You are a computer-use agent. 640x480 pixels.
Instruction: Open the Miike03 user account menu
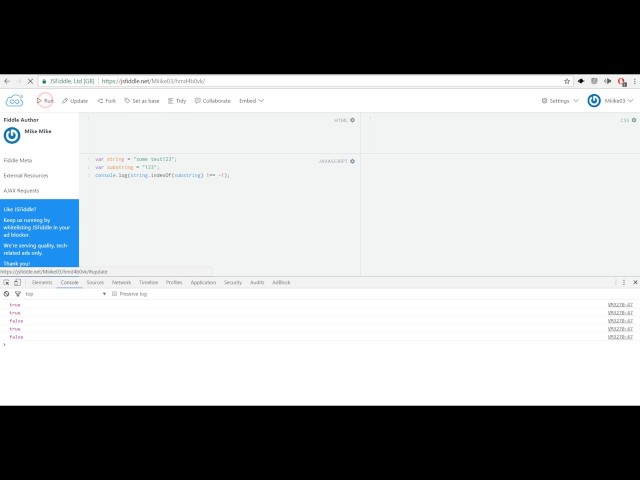tap(619, 101)
